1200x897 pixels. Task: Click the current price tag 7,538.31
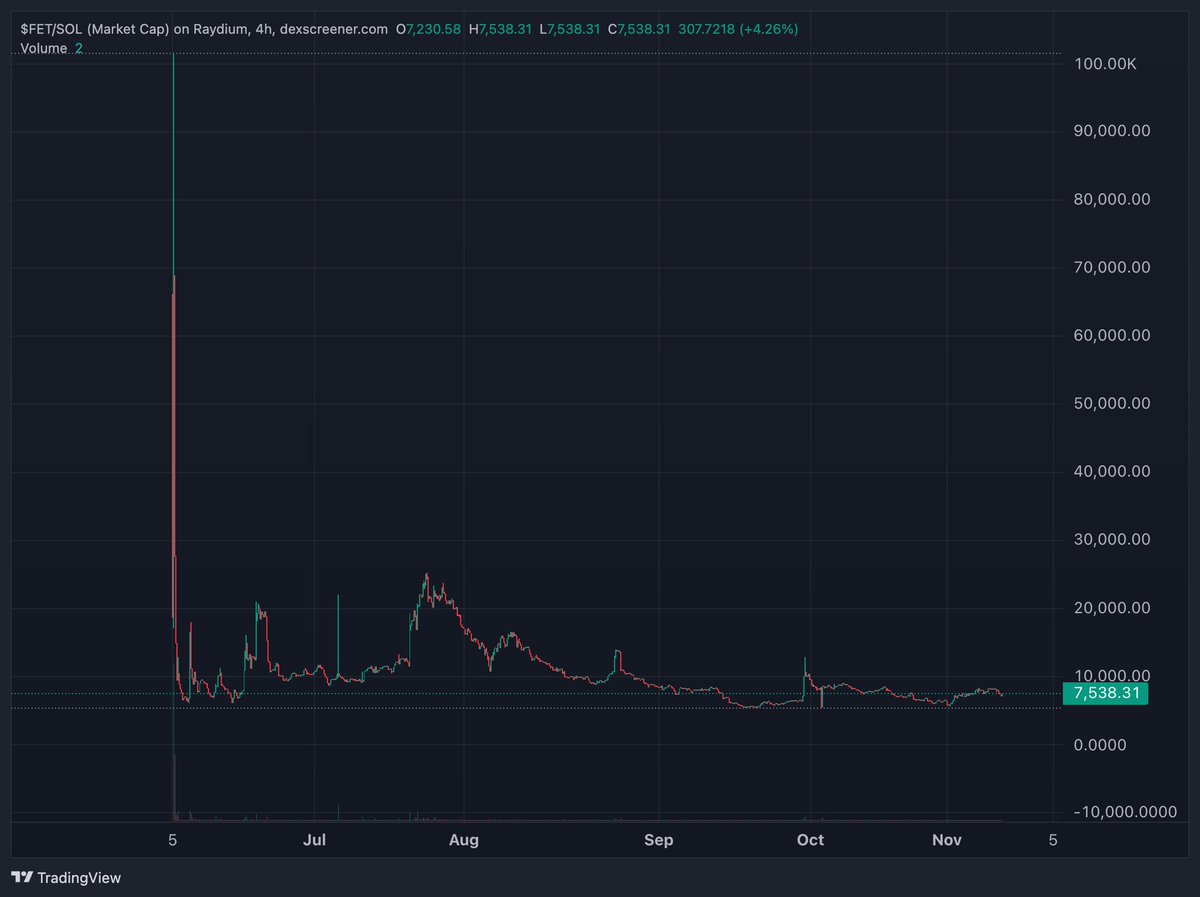tap(1105, 693)
